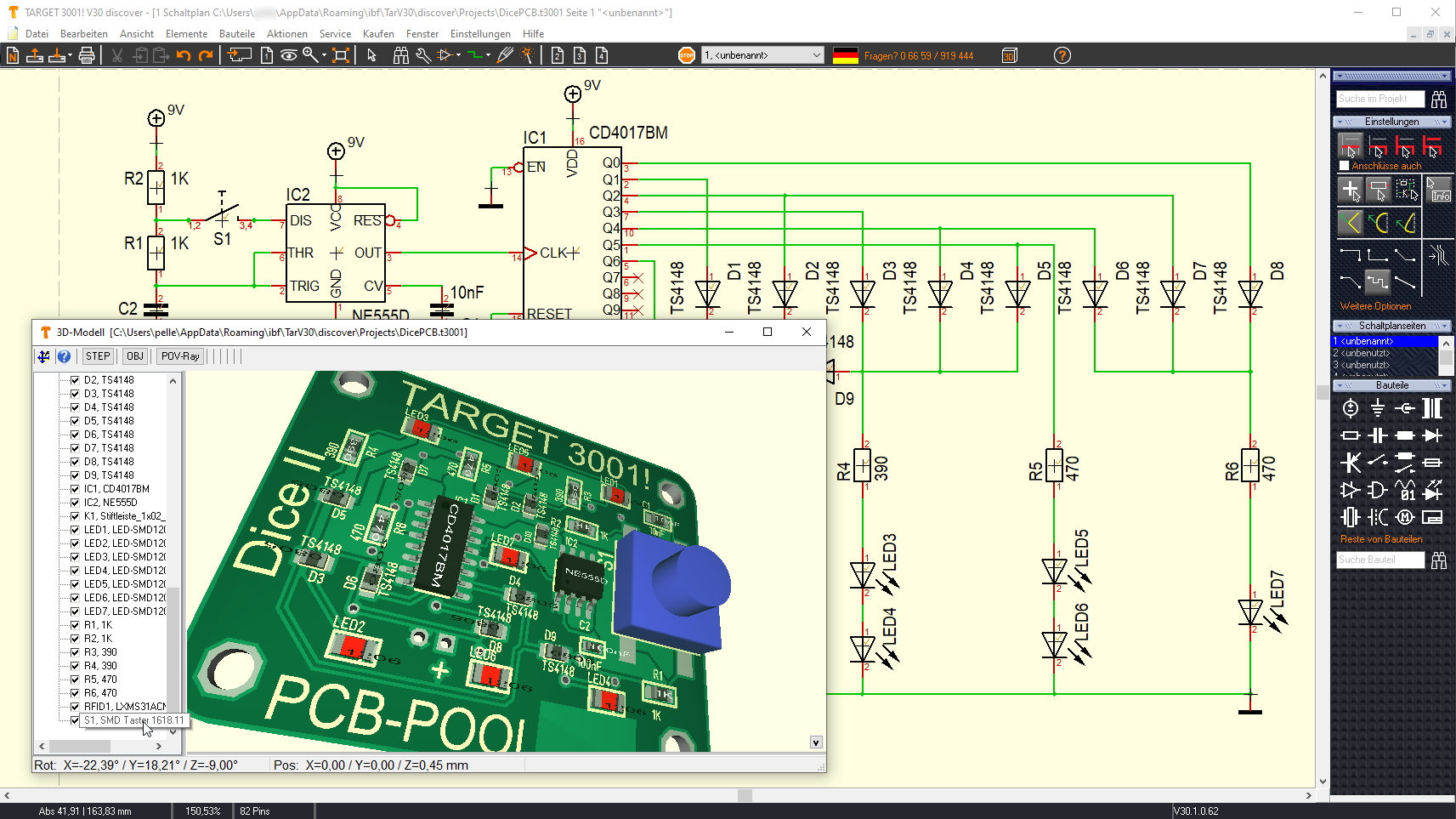Select the diode symbol in Bauteile palette
Image resolution: width=1456 pixels, height=819 pixels.
(1432, 435)
